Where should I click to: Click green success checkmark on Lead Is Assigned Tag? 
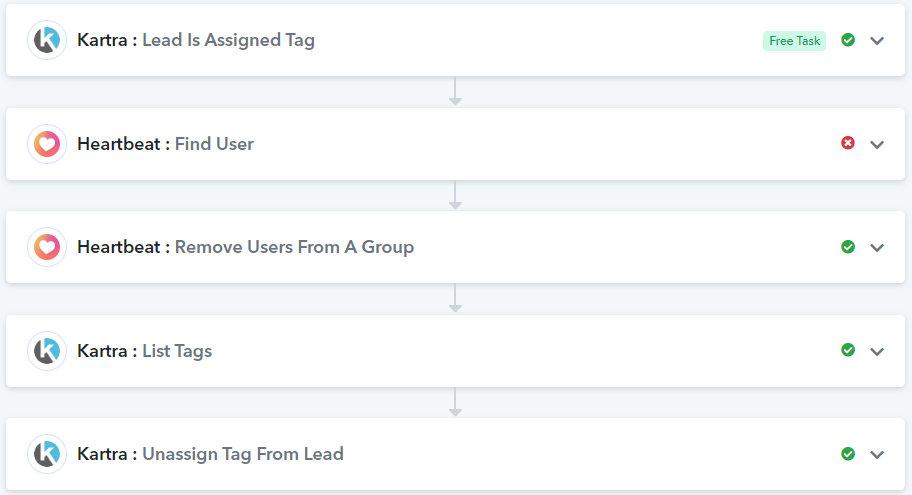tap(848, 40)
